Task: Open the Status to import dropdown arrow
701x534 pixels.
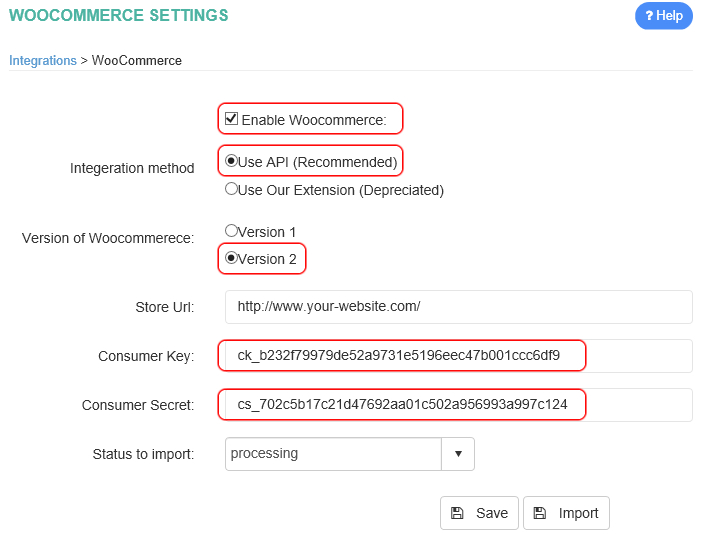Action: [x=458, y=454]
